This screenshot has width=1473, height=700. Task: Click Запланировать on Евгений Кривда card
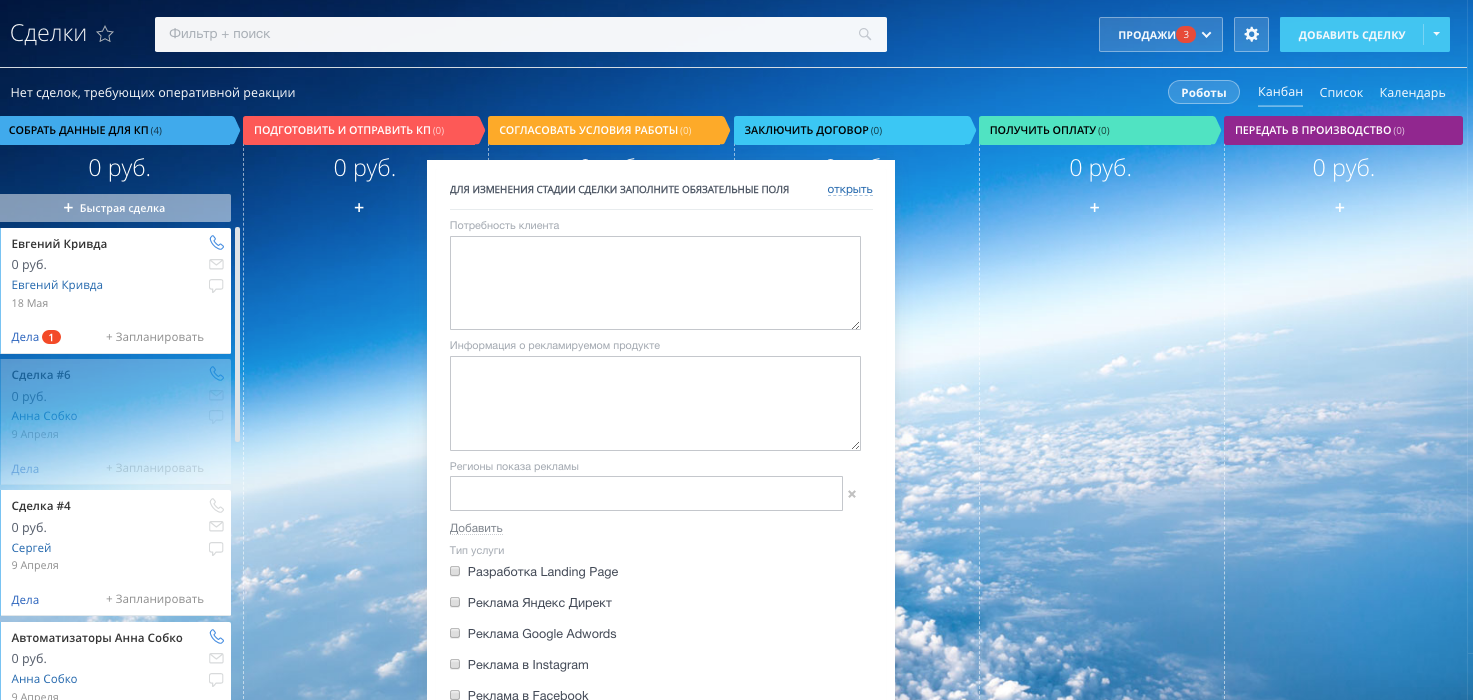155,337
